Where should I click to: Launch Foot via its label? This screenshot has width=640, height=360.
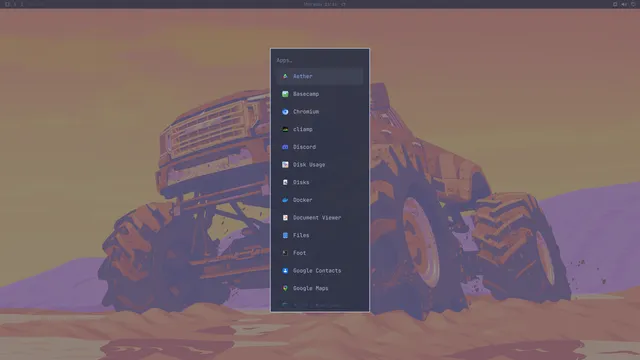[x=299, y=253]
